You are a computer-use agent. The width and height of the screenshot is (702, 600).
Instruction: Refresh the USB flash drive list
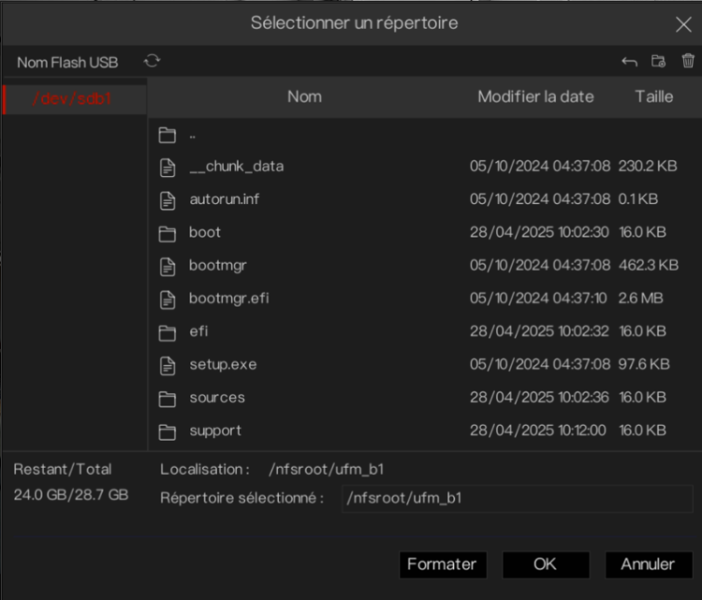[x=152, y=61]
